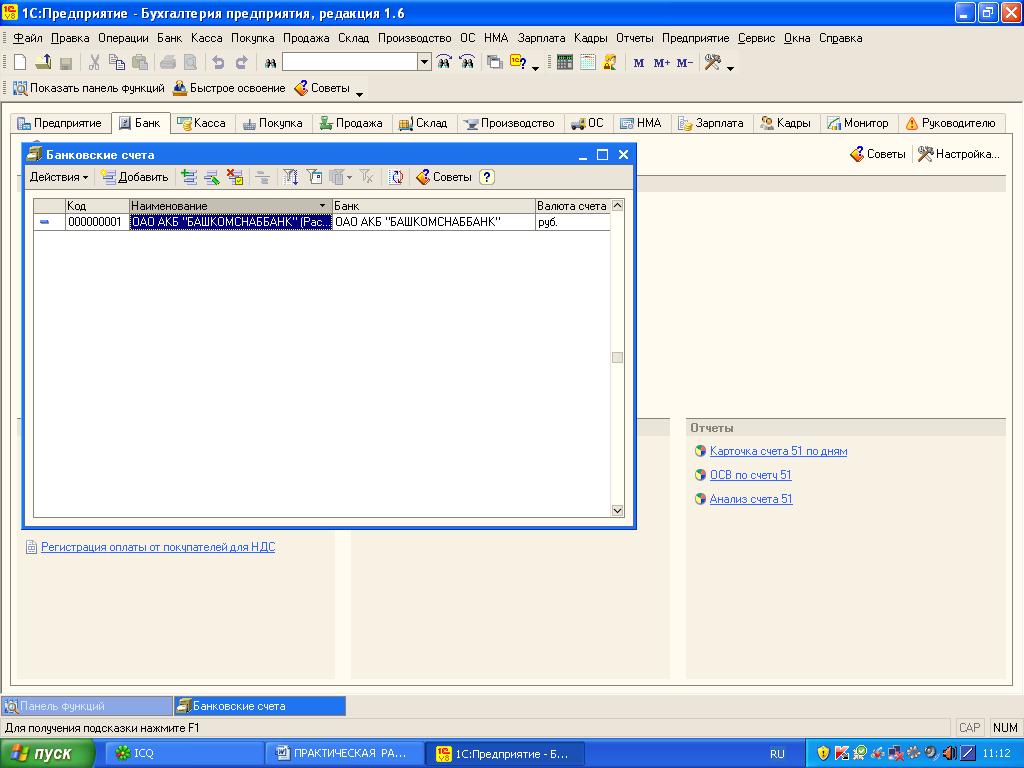Open the Calendar icon
This screenshot has height=768, width=1024.
tap(588, 63)
